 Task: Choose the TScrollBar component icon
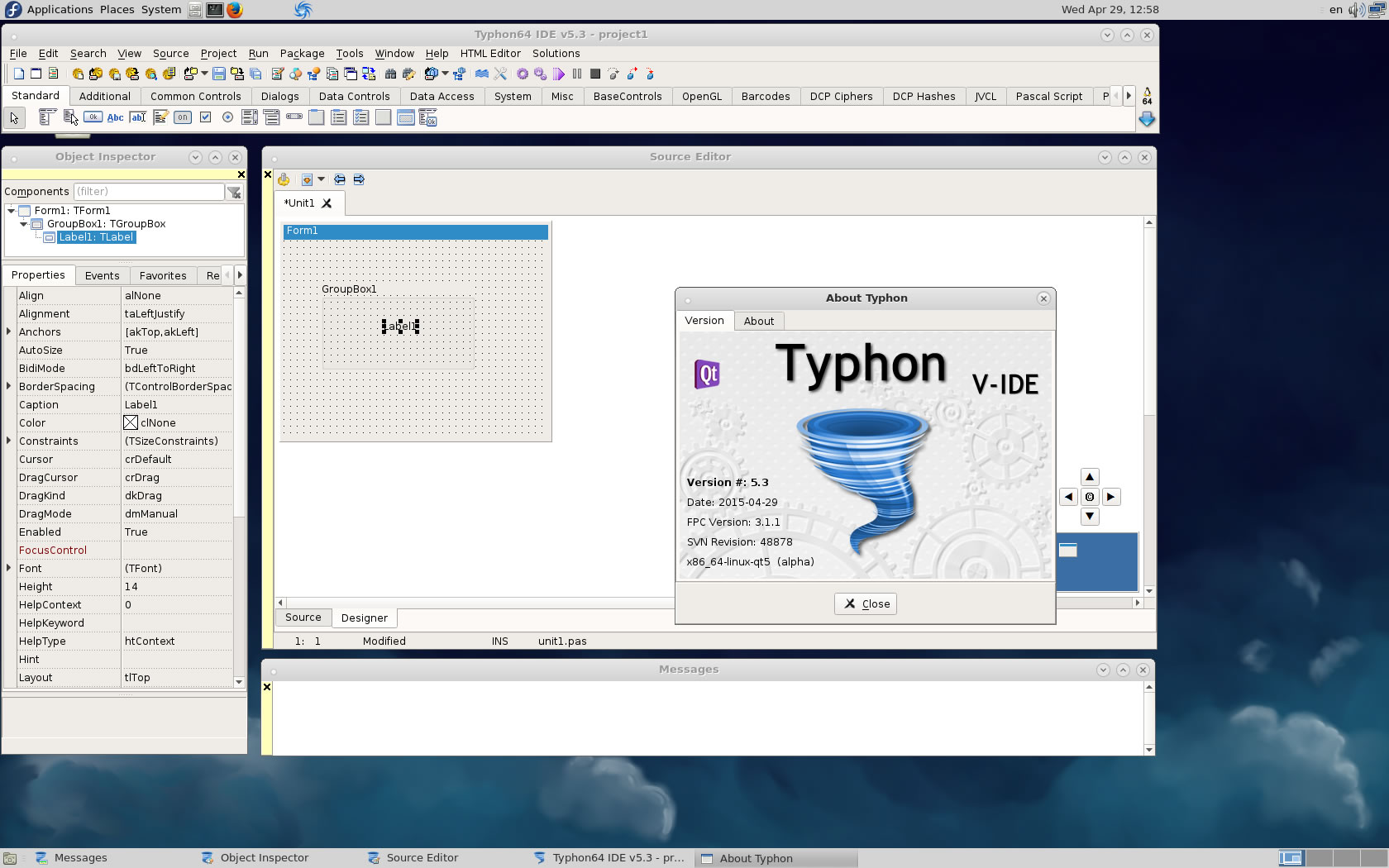click(294, 117)
